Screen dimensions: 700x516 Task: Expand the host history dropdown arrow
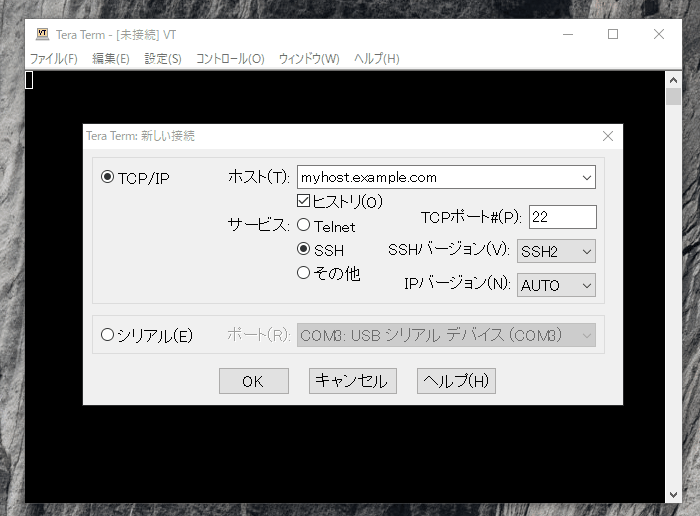point(587,178)
